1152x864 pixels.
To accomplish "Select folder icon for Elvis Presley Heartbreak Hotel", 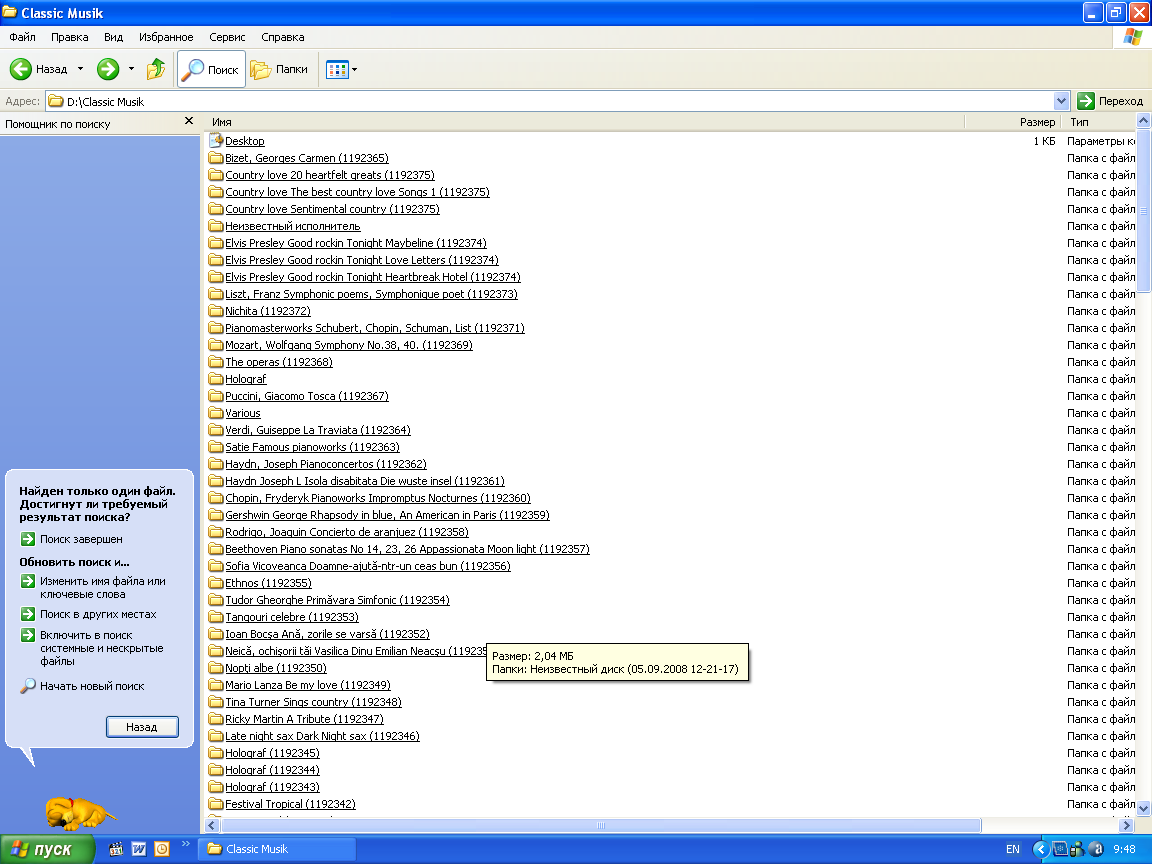I will click(215, 277).
